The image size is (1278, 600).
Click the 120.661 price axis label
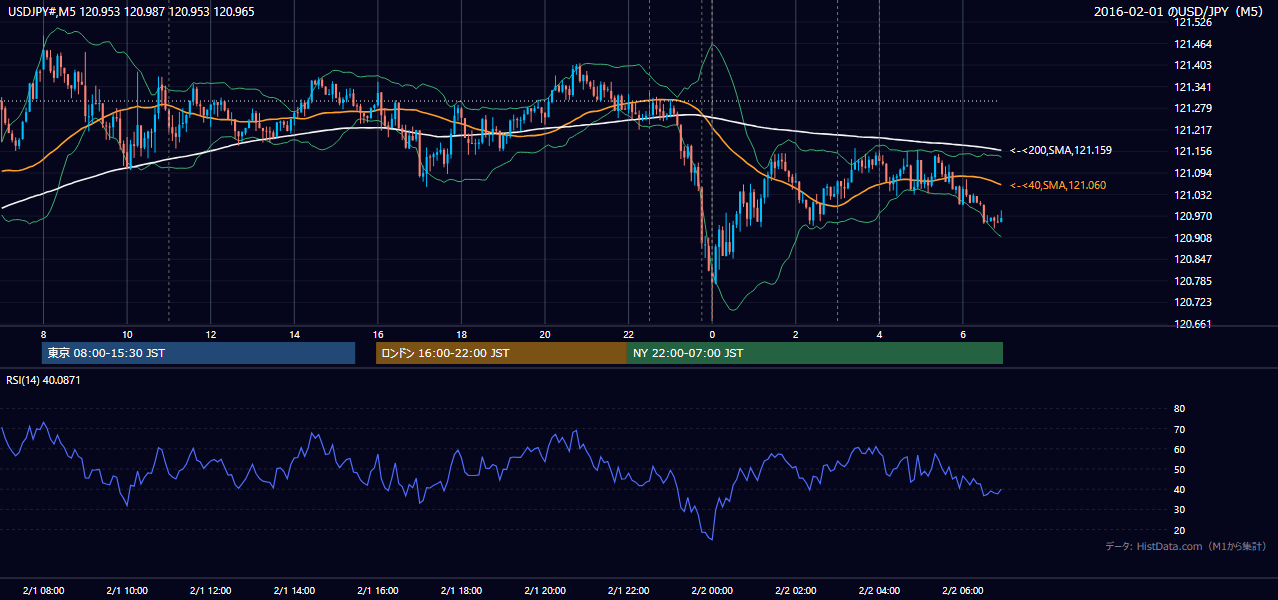[x=1192, y=324]
